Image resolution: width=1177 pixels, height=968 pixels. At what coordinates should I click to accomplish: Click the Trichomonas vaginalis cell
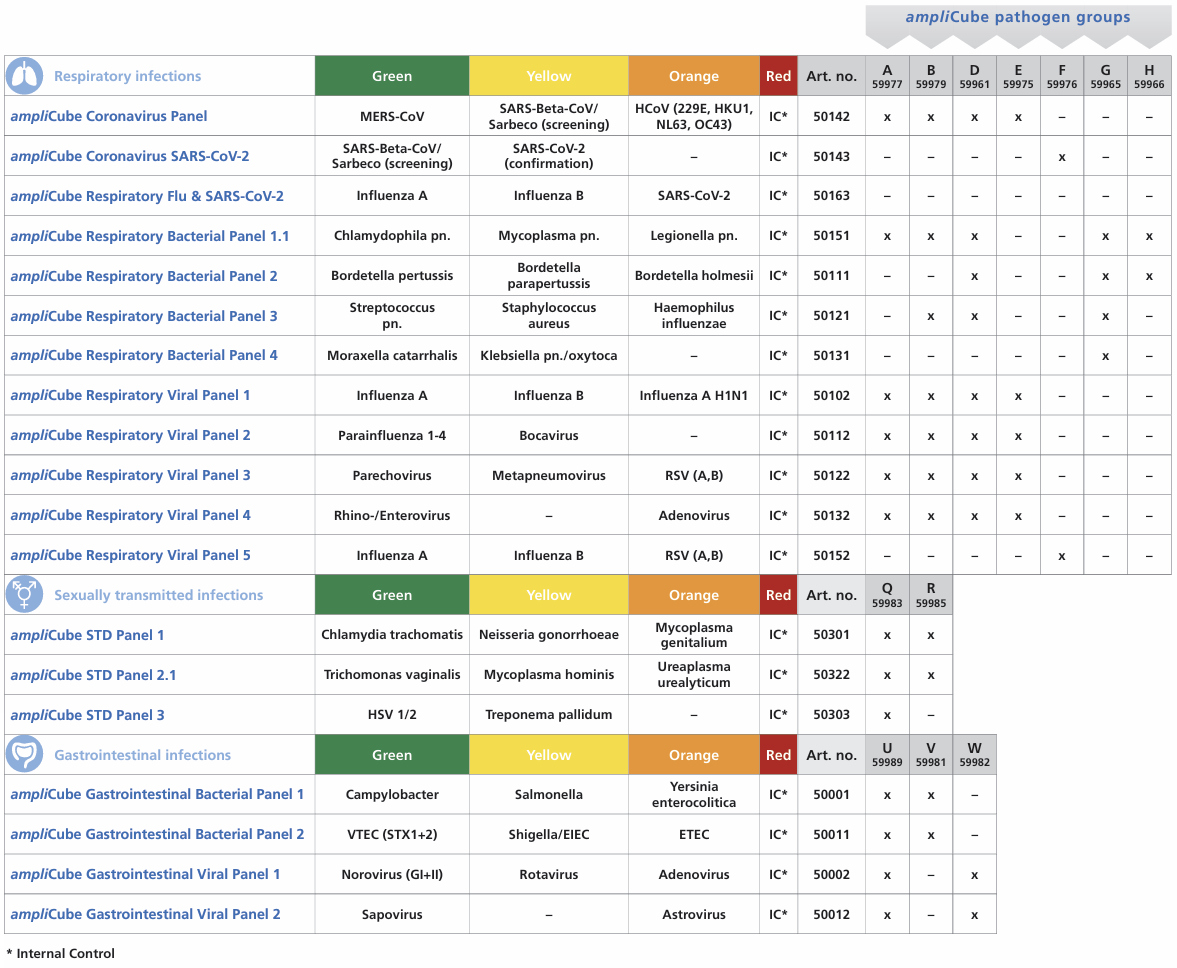pyautogui.click(x=392, y=675)
